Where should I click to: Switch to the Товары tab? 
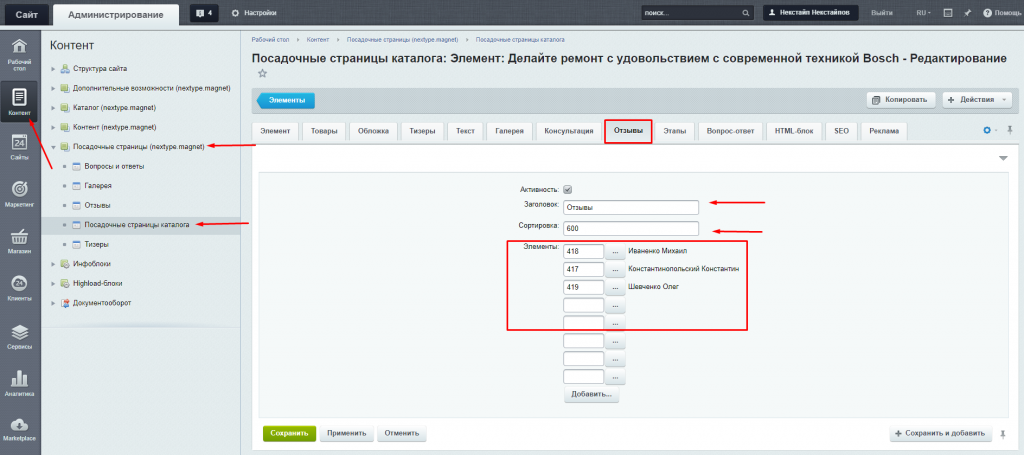click(x=324, y=131)
